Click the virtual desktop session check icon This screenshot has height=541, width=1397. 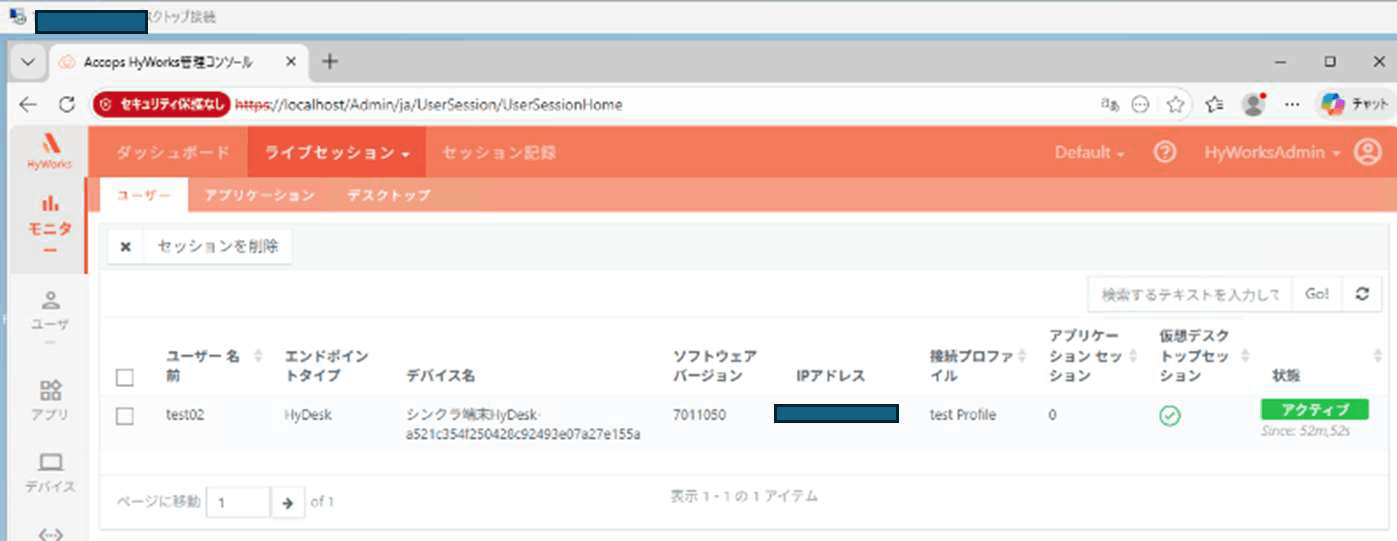point(1169,415)
